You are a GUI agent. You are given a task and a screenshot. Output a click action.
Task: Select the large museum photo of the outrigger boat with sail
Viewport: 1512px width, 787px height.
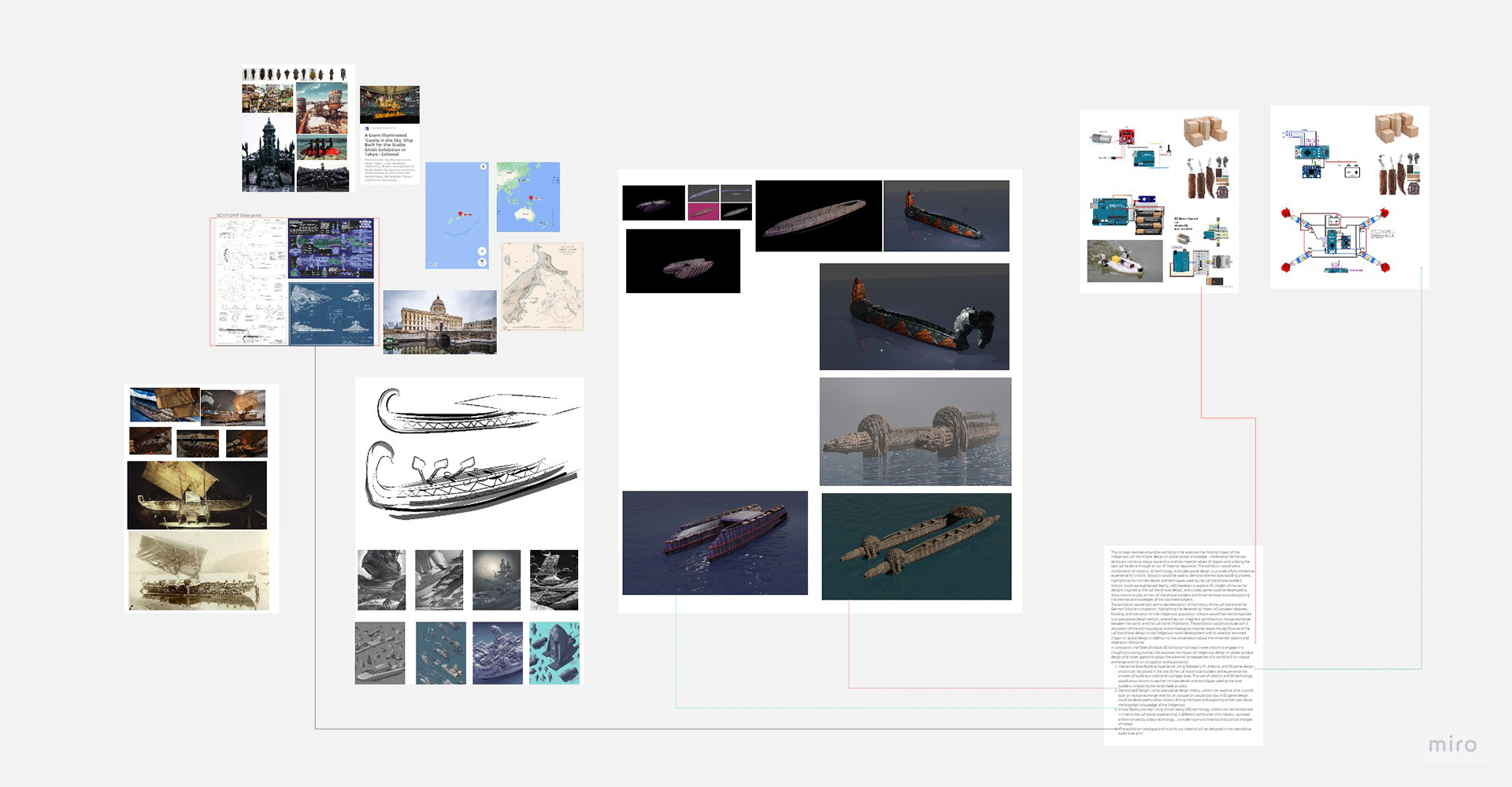point(197,495)
